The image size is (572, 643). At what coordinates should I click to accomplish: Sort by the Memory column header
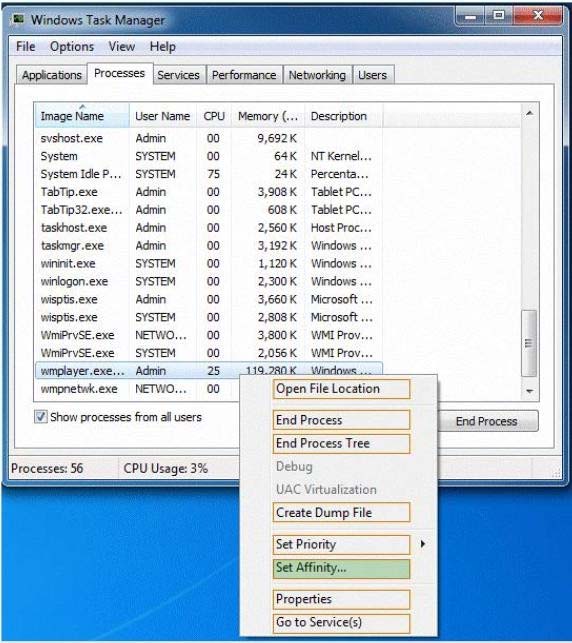pyautogui.click(x=268, y=116)
